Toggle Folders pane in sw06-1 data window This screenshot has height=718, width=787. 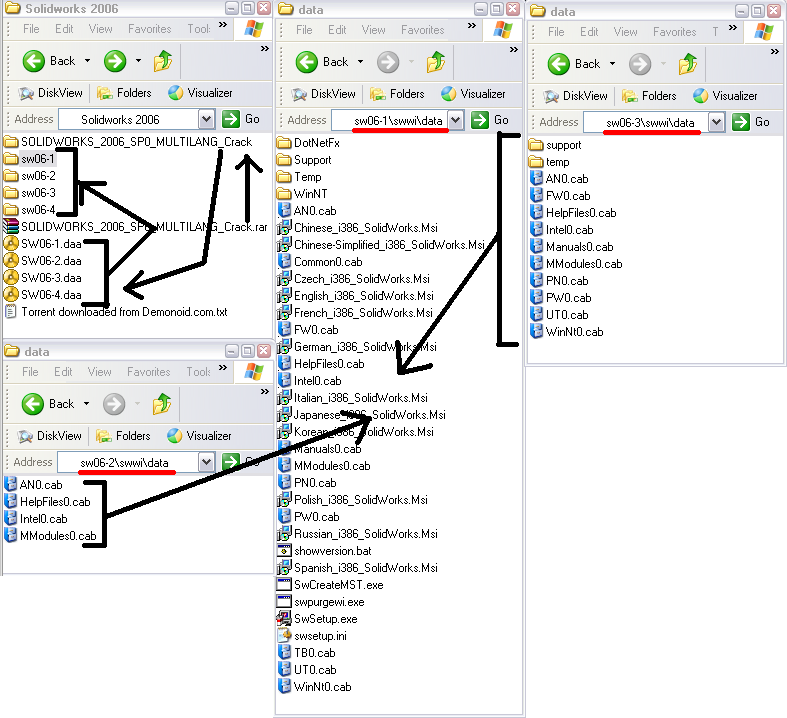pos(397,94)
